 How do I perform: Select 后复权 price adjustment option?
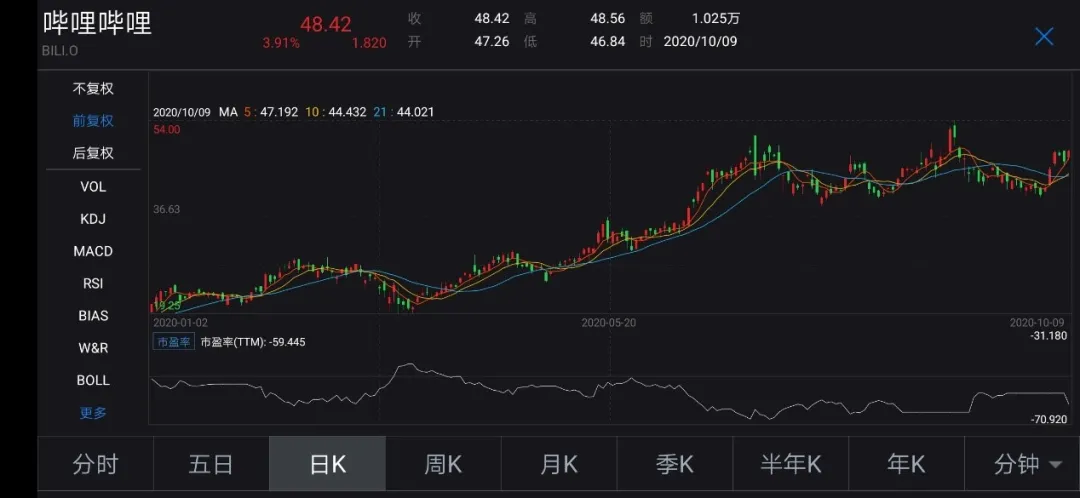coord(93,154)
